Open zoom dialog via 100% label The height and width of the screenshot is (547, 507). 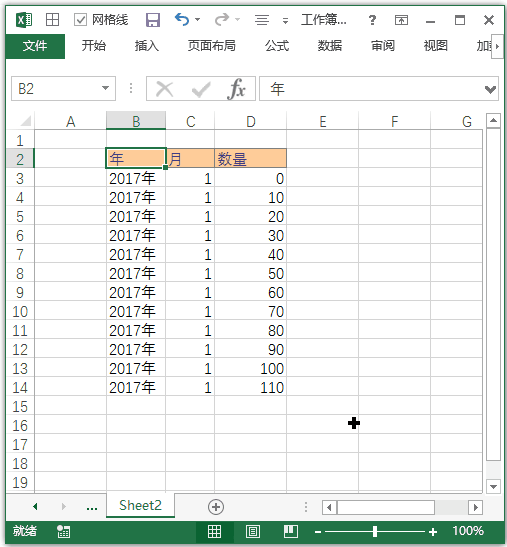coord(468,531)
